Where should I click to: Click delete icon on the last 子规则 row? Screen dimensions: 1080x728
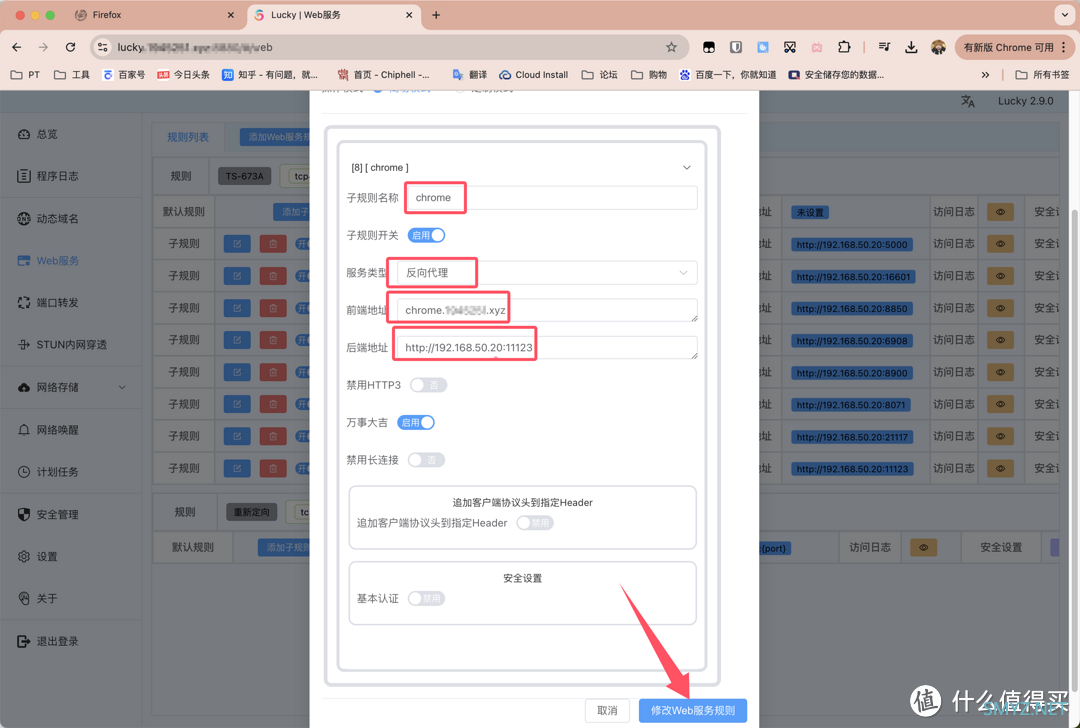[x=273, y=468]
